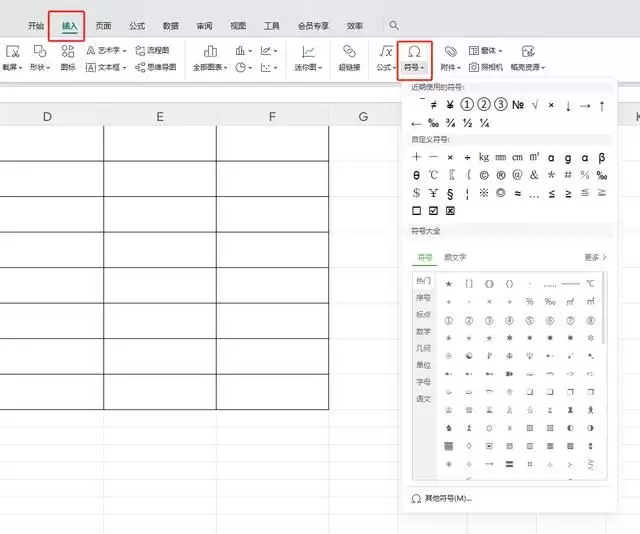Click the Formula (公式) square root icon
This screenshot has height=534, width=640.
[386, 51]
